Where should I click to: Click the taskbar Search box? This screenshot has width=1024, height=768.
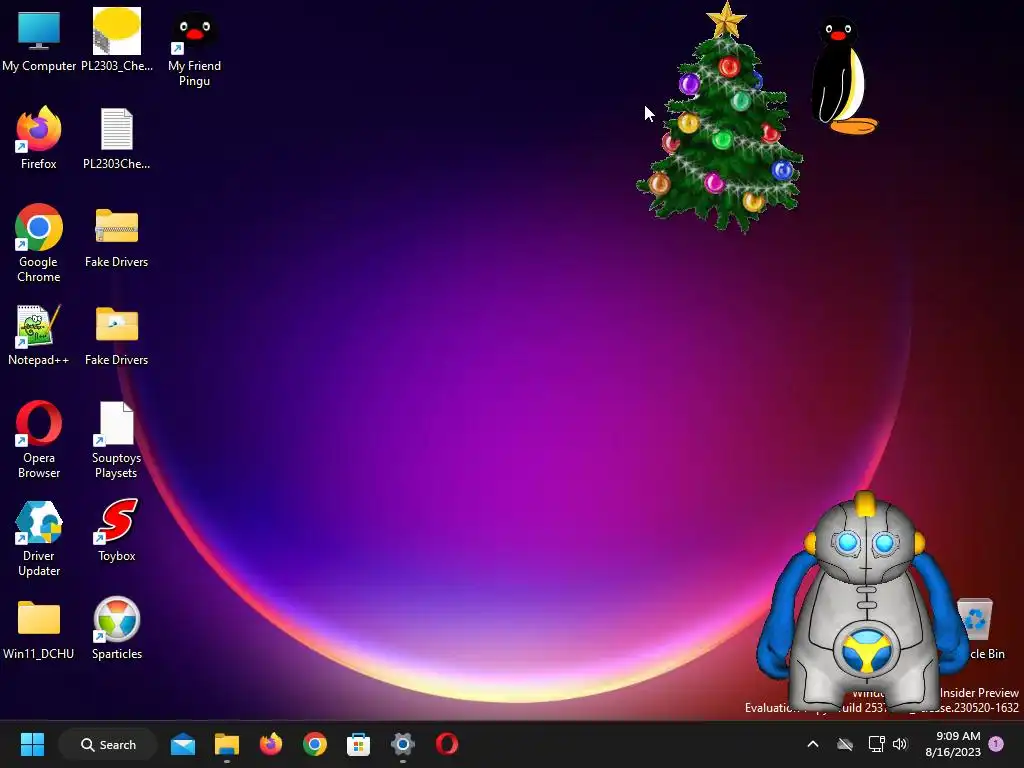pos(108,744)
